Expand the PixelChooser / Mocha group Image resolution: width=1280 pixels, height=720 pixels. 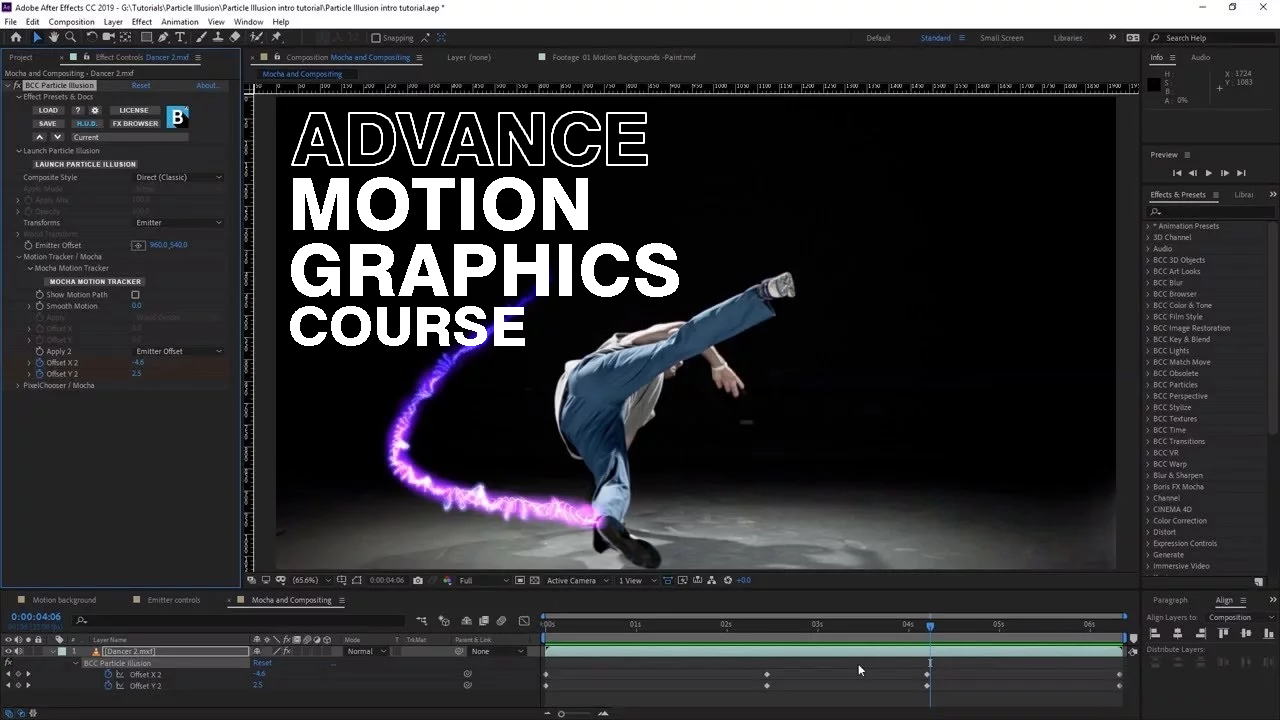[18, 385]
